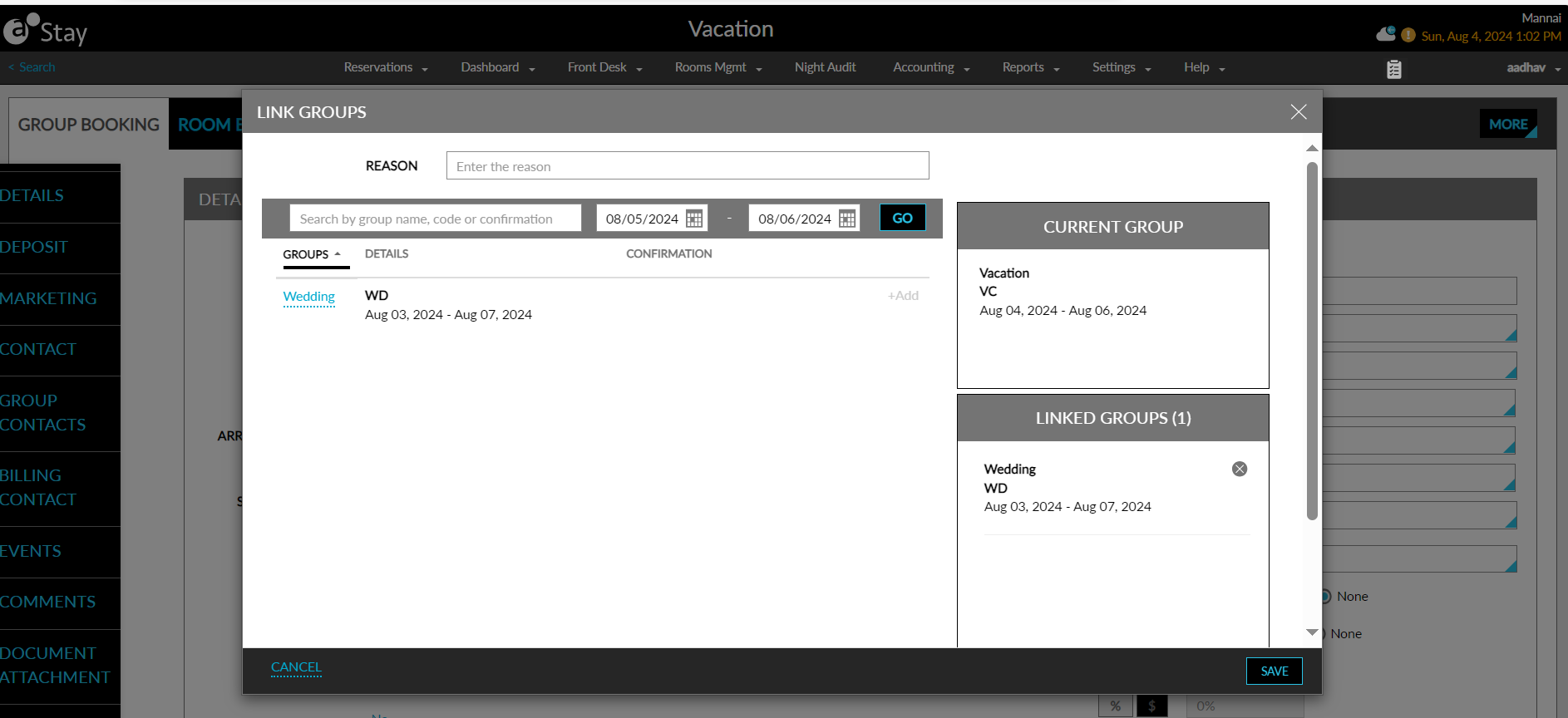The width and height of the screenshot is (1568, 718).
Task: Expand the Front Desk menu
Action: click(605, 67)
